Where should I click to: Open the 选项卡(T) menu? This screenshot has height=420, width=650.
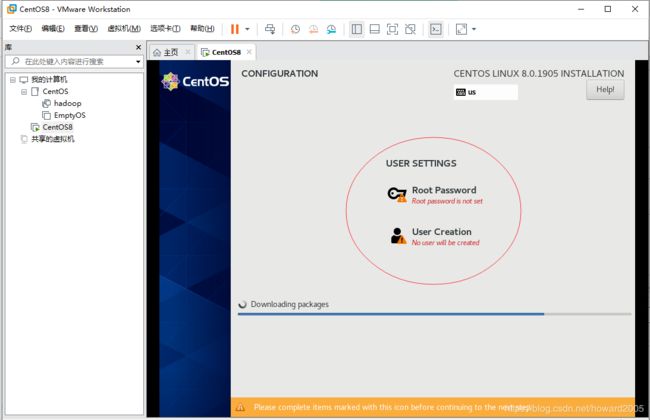165,29
